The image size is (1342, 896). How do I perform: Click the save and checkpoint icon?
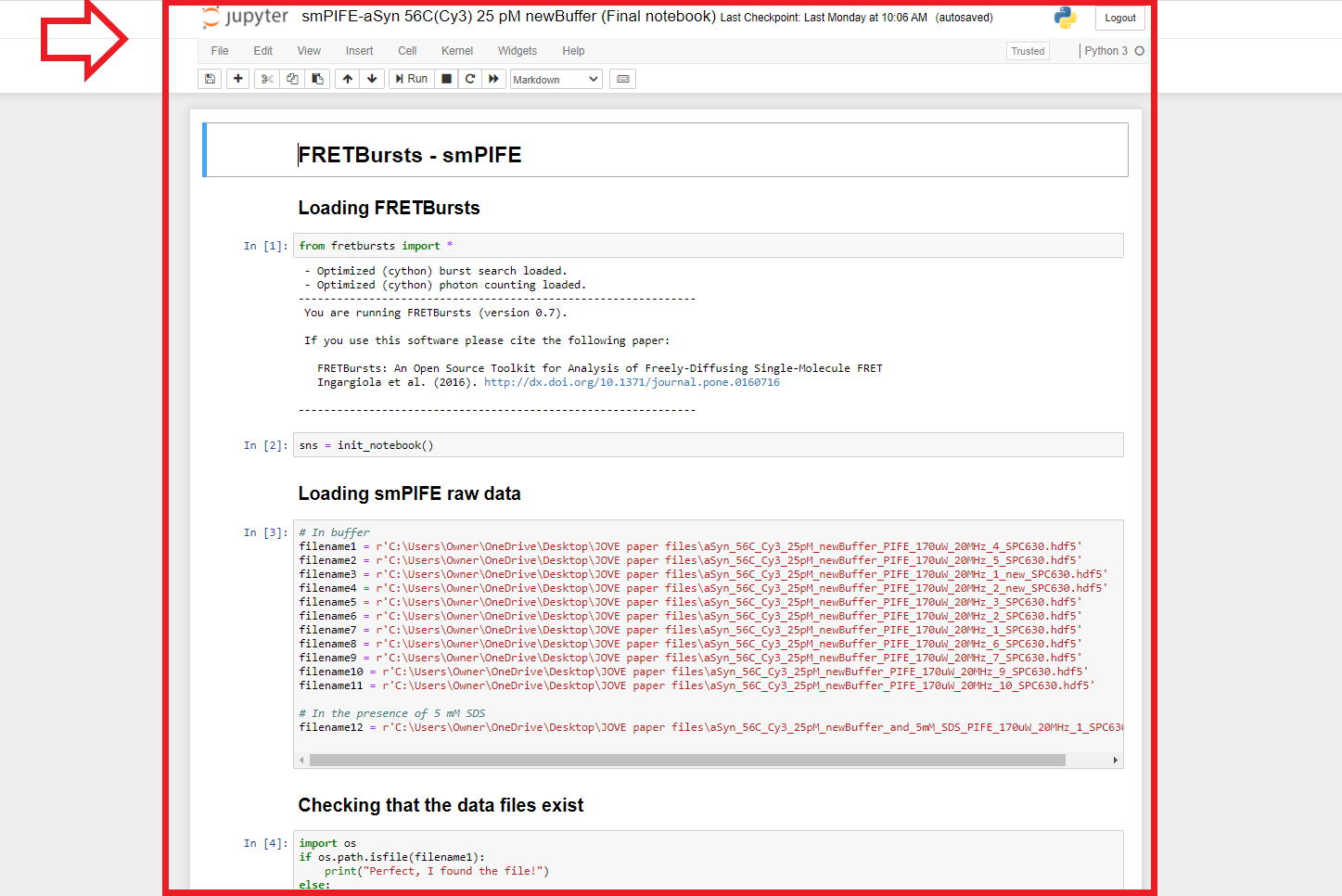point(210,79)
